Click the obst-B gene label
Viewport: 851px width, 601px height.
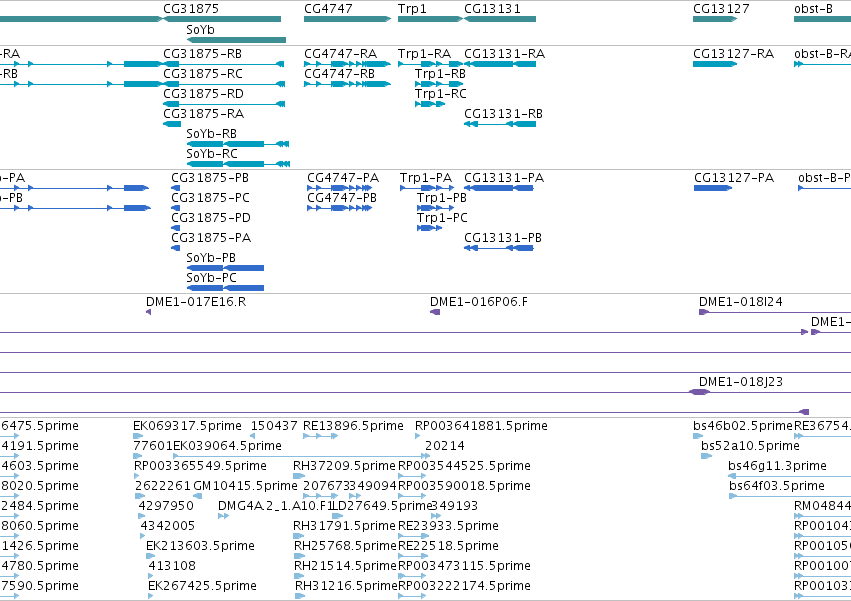click(x=813, y=9)
